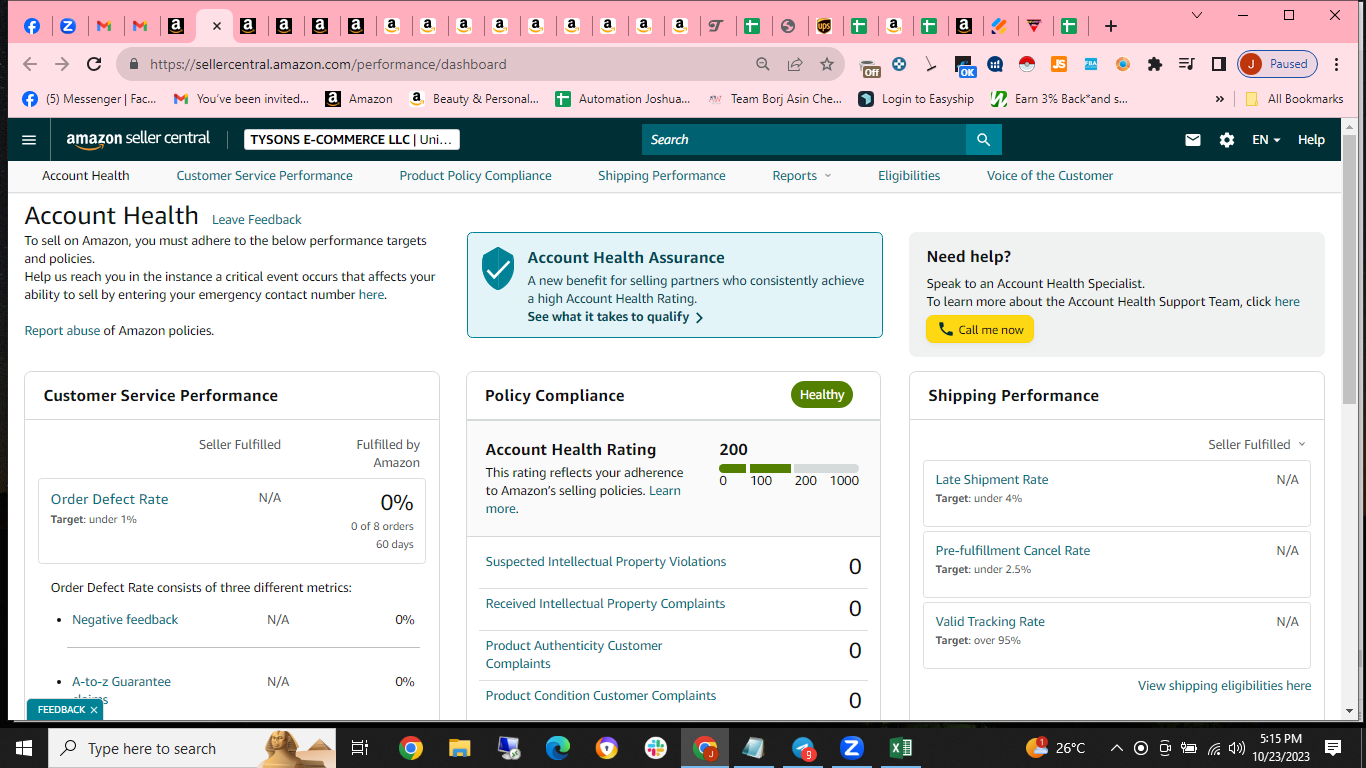Close the active browser tab
This screenshot has height=768, width=1366.
[x=216, y=26]
